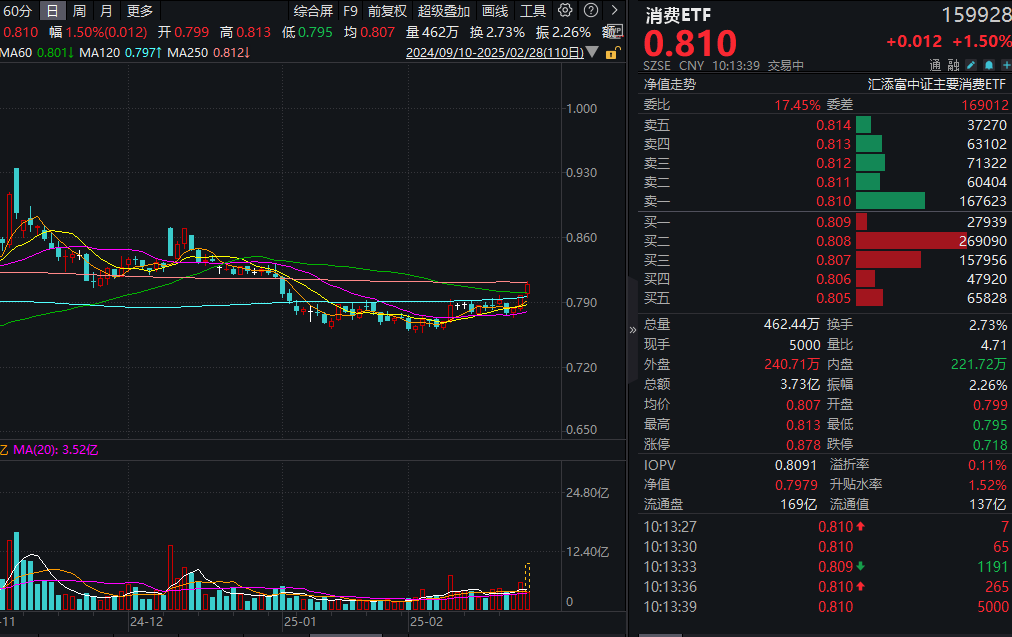Click the help question mark icon
This screenshot has height=637, width=1012.
(588, 11)
